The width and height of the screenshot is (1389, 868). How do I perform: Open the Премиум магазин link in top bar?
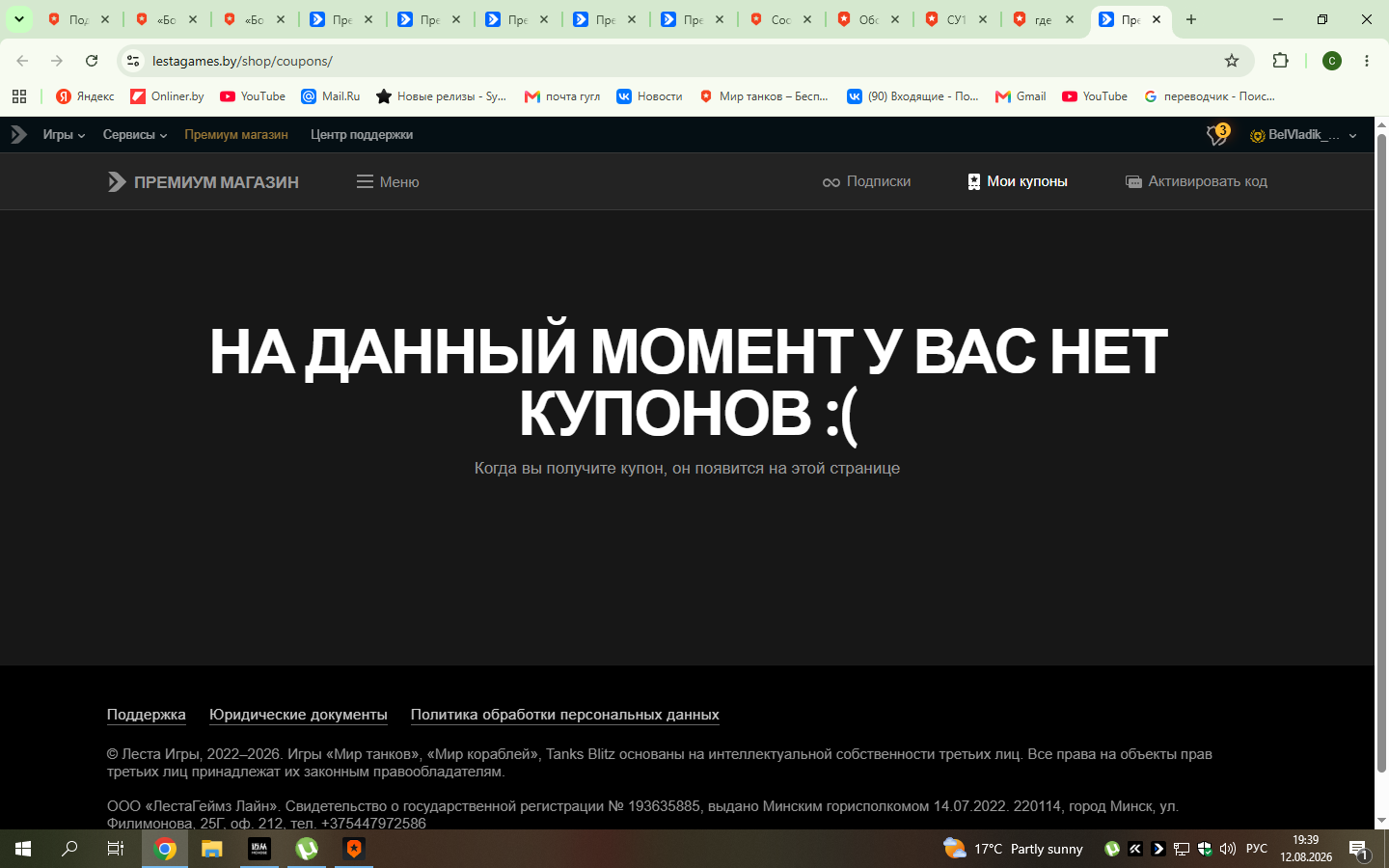(x=236, y=135)
